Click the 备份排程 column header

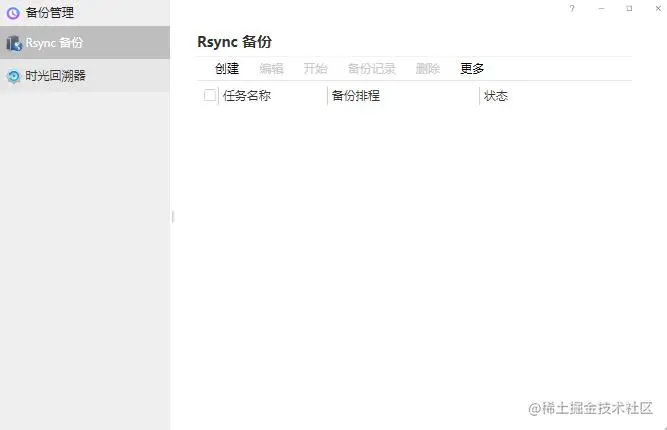356,96
